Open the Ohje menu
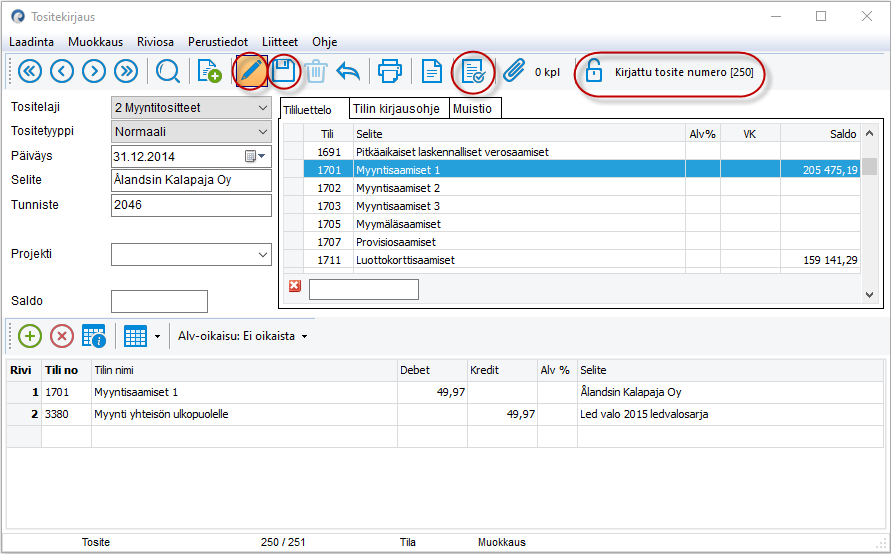Screen dimensions: 891x554 click(x=324, y=42)
